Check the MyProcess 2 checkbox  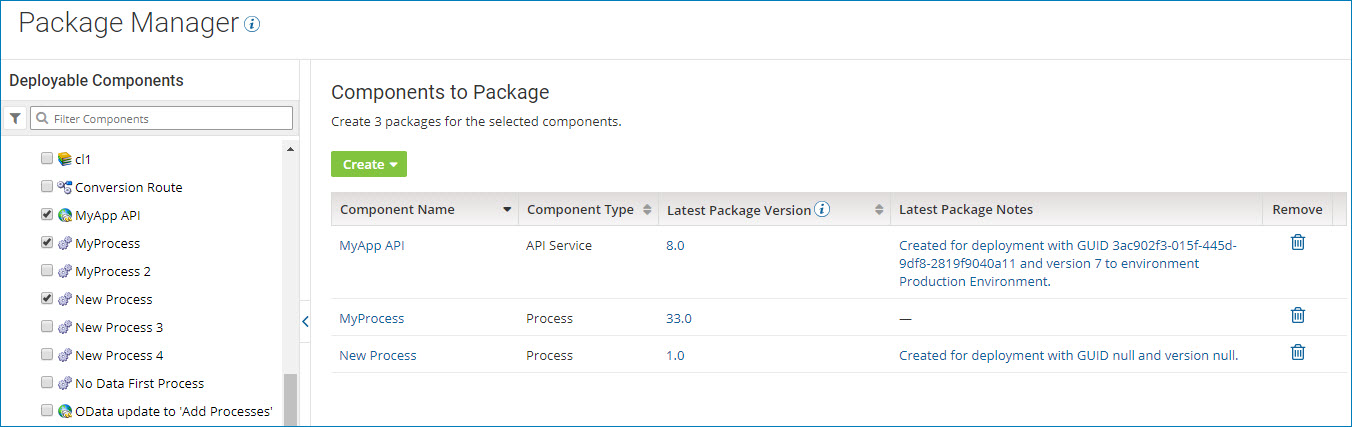pos(47,270)
